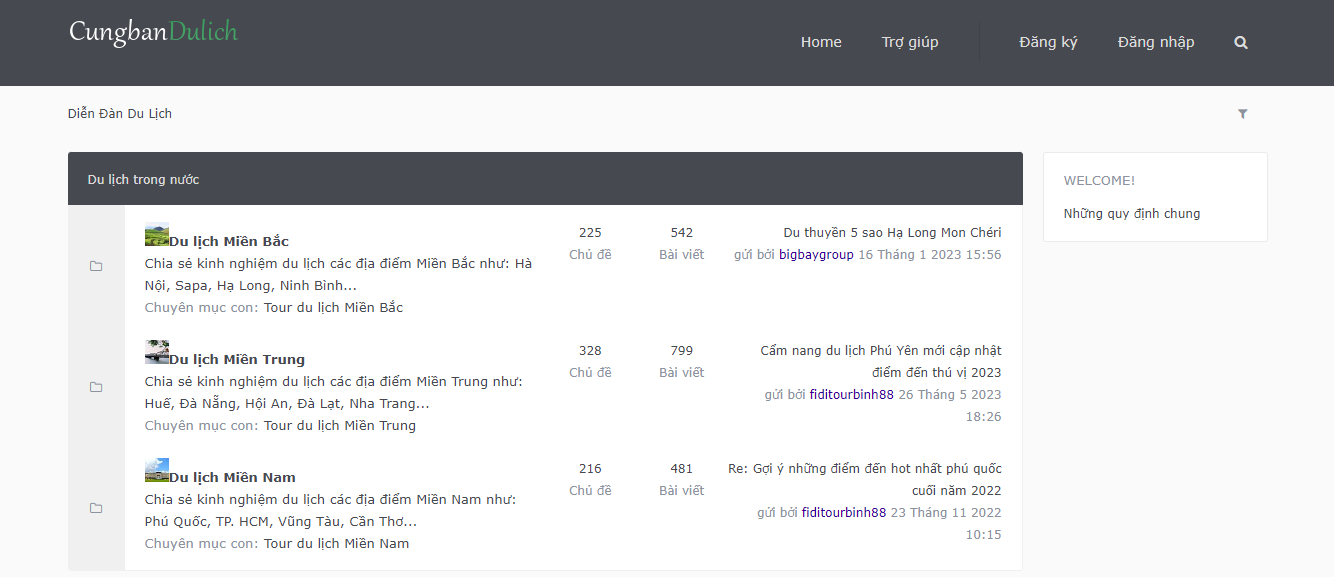
Task: Click the 481 Bài viết count
Action: [682, 480]
